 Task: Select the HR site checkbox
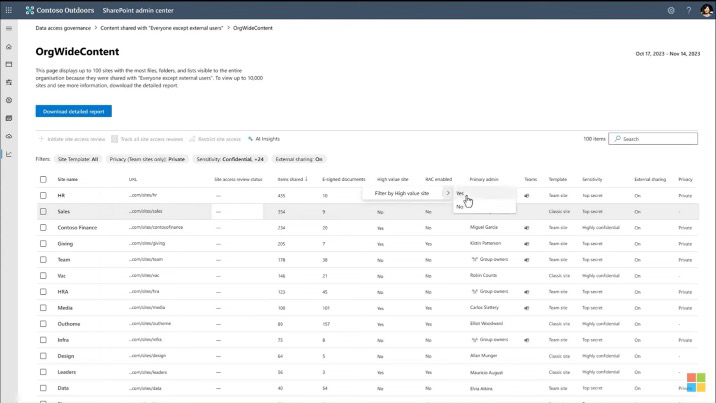(x=43, y=195)
